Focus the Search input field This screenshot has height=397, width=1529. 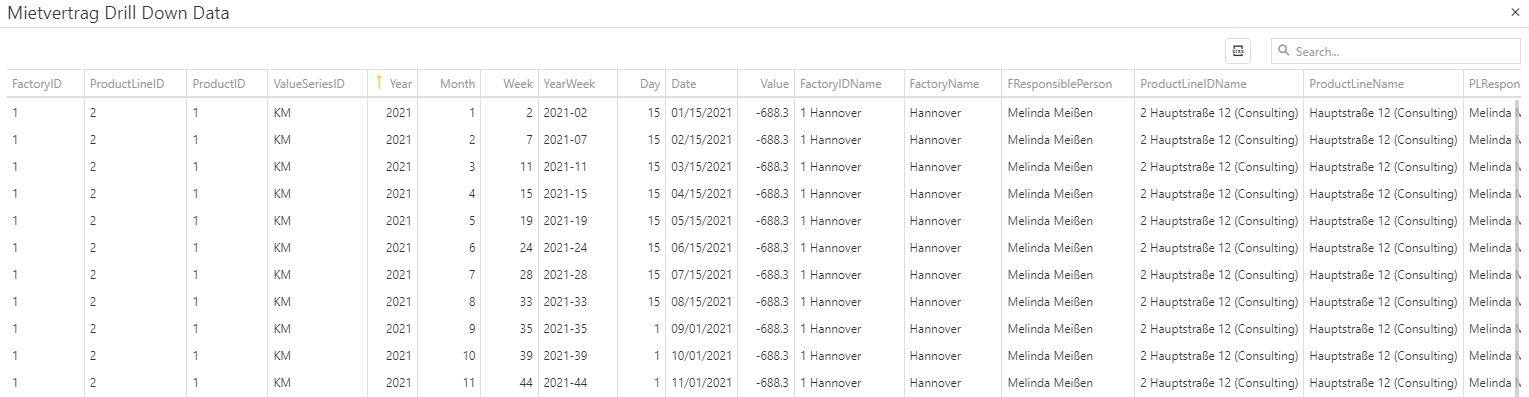click(1396, 51)
